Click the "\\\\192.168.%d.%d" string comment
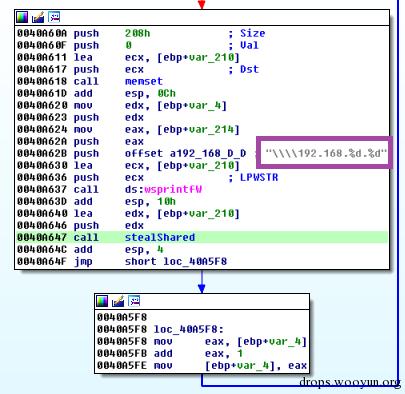Viewport: 405px width, 394px height. [x=326, y=153]
